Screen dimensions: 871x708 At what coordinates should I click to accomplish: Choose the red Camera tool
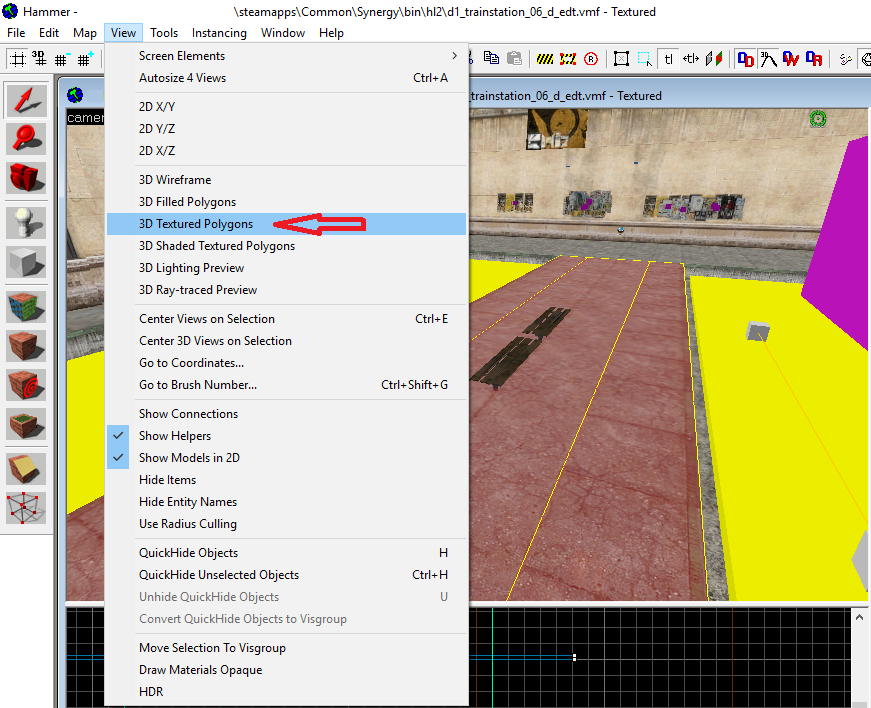point(26,178)
